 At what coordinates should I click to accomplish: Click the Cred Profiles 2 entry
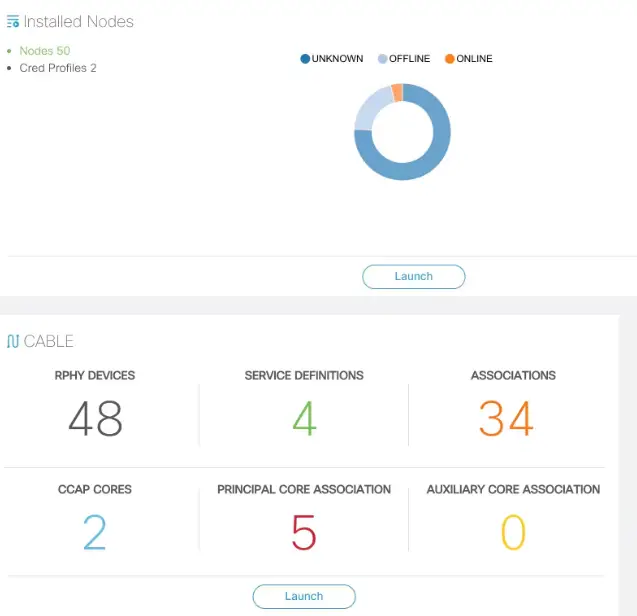58,68
